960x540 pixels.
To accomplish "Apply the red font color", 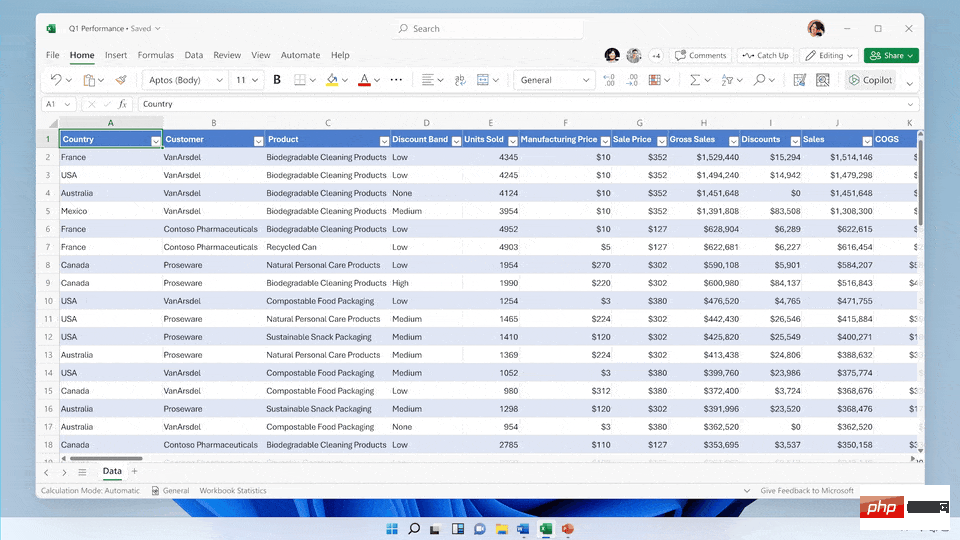I will point(364,80).
